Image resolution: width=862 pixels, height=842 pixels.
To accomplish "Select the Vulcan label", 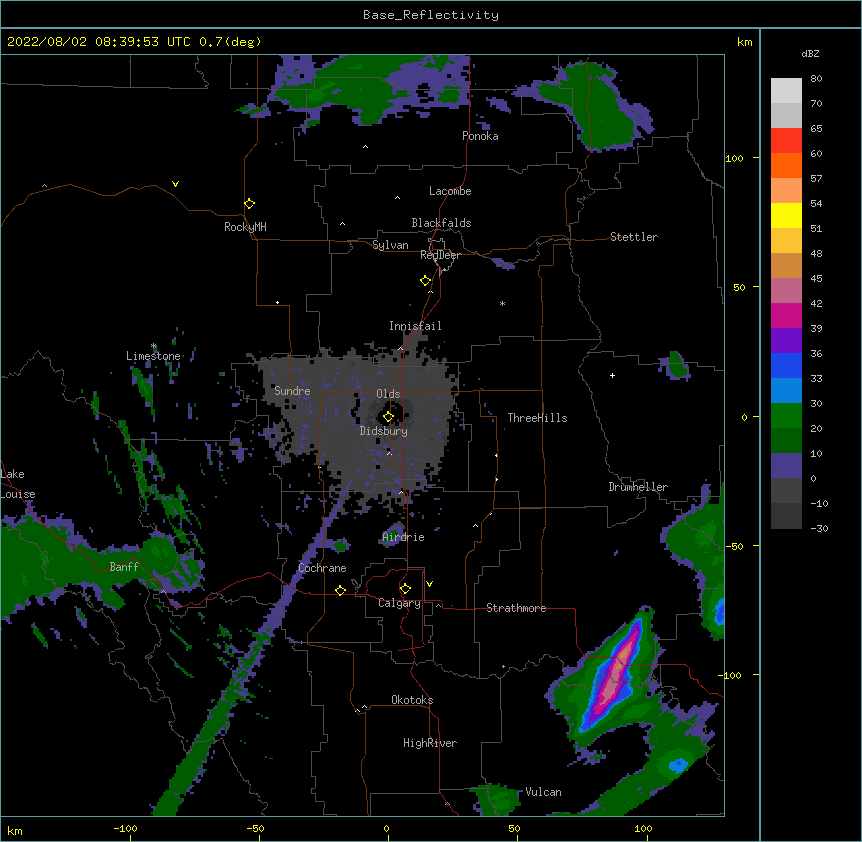I will pyautogui.click(x=544, y=792).
